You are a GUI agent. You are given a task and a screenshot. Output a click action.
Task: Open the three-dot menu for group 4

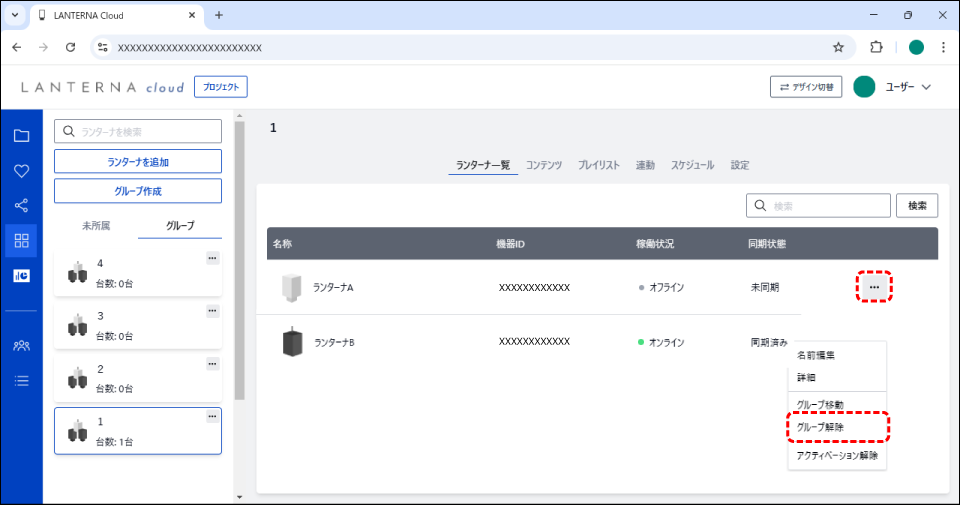coord(212,258)
